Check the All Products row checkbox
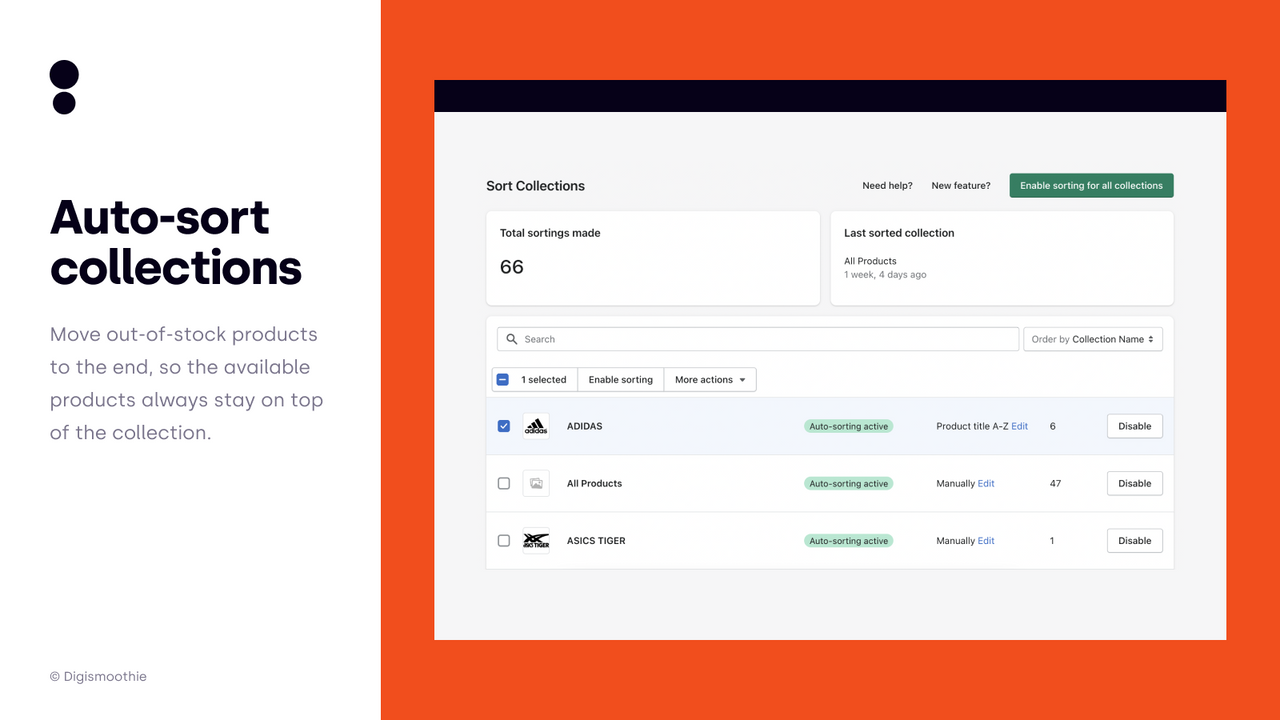 503,483
